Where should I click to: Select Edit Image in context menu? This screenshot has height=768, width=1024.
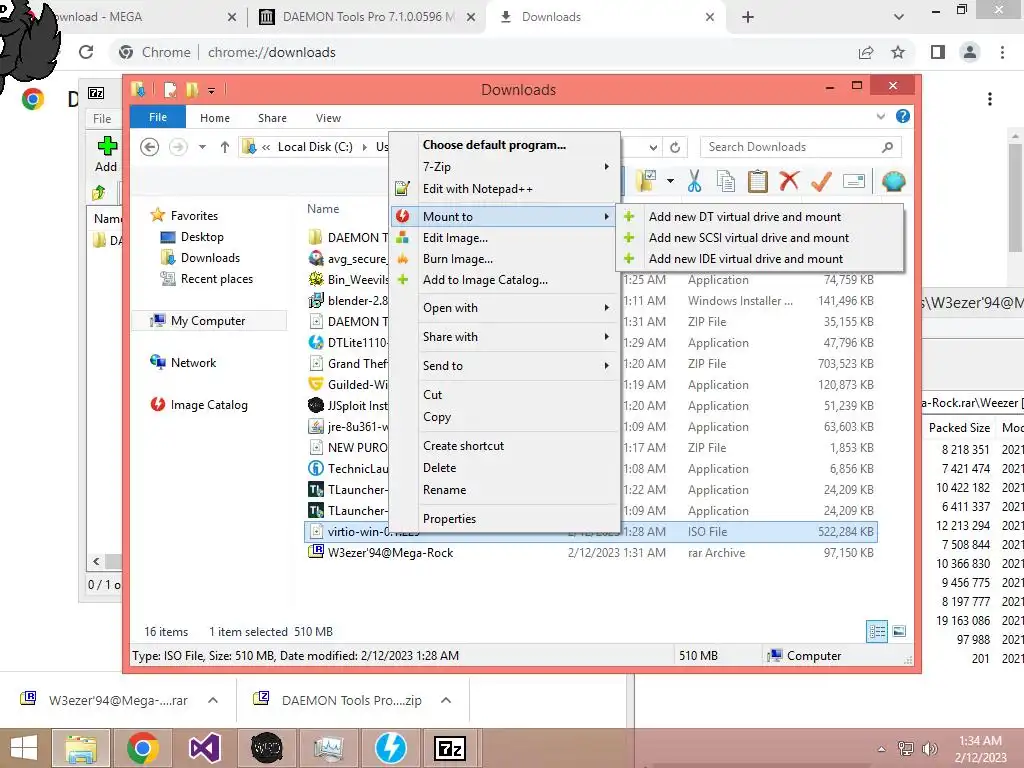[504, 238]
